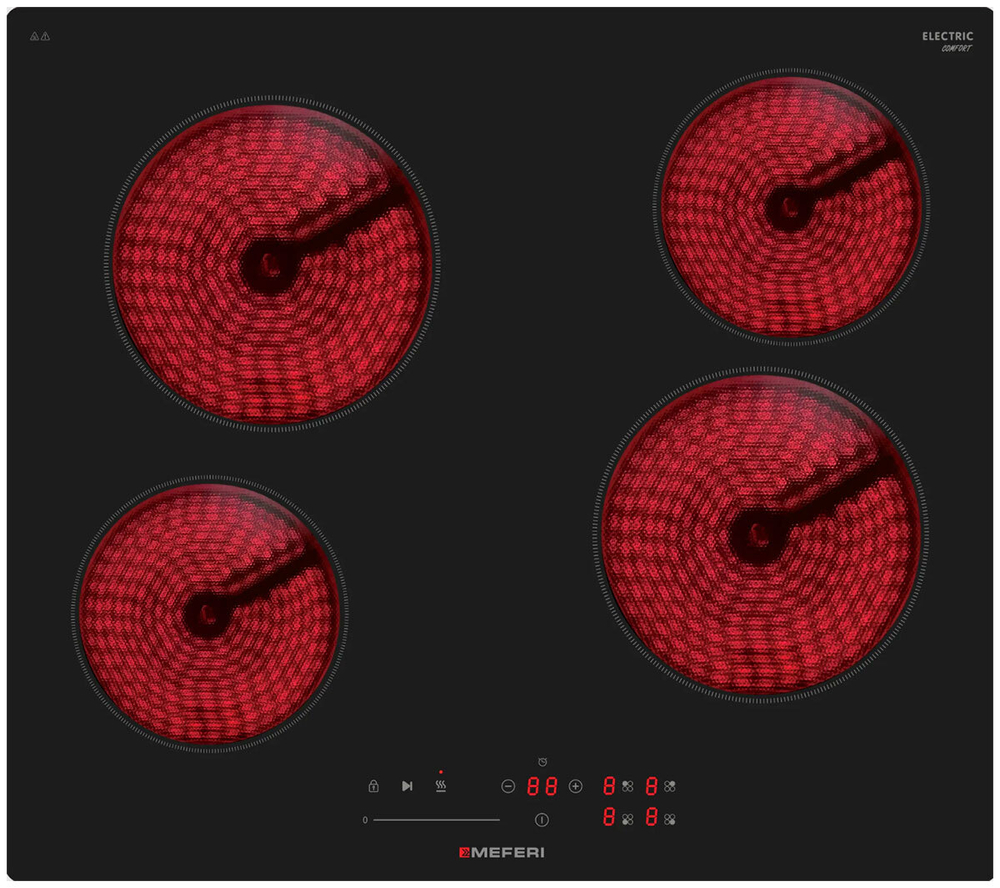
Task: Tap the 0 mark at slider start
Action: (x=365, y=820)
